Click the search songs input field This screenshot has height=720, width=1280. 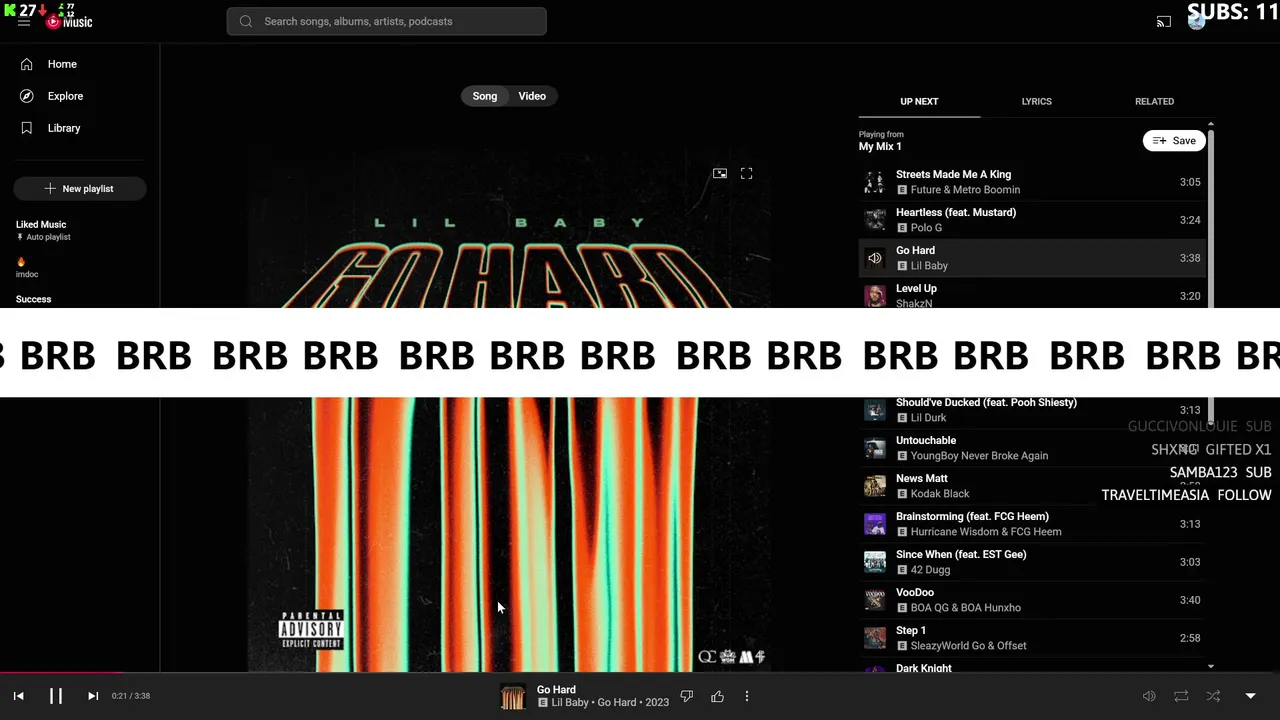387,21
